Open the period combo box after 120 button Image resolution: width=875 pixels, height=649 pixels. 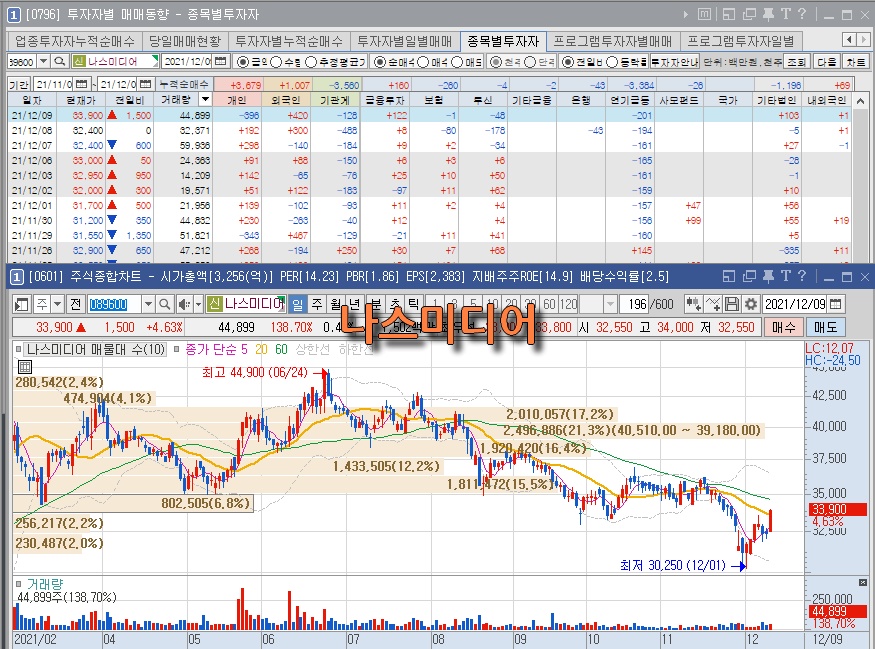598,304
